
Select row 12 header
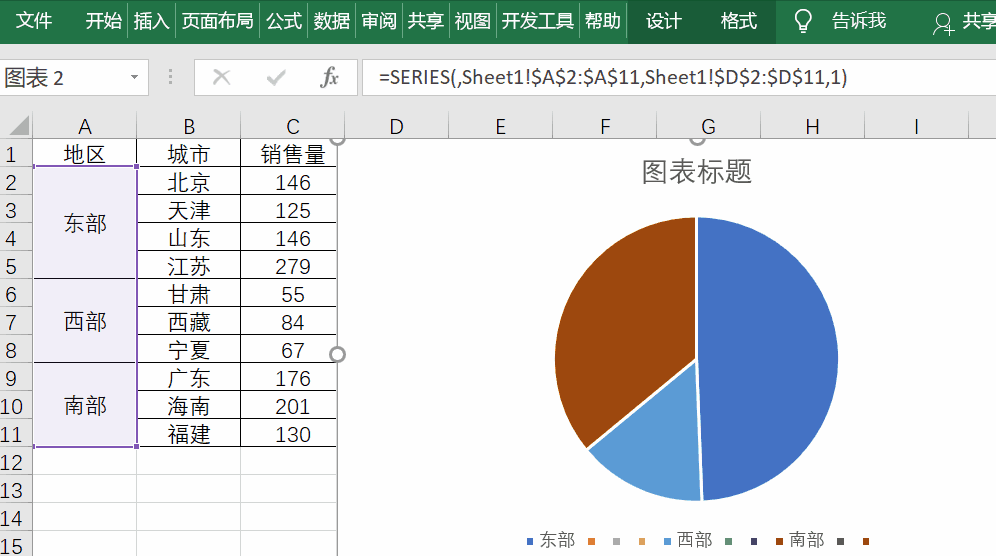point(15,462)
